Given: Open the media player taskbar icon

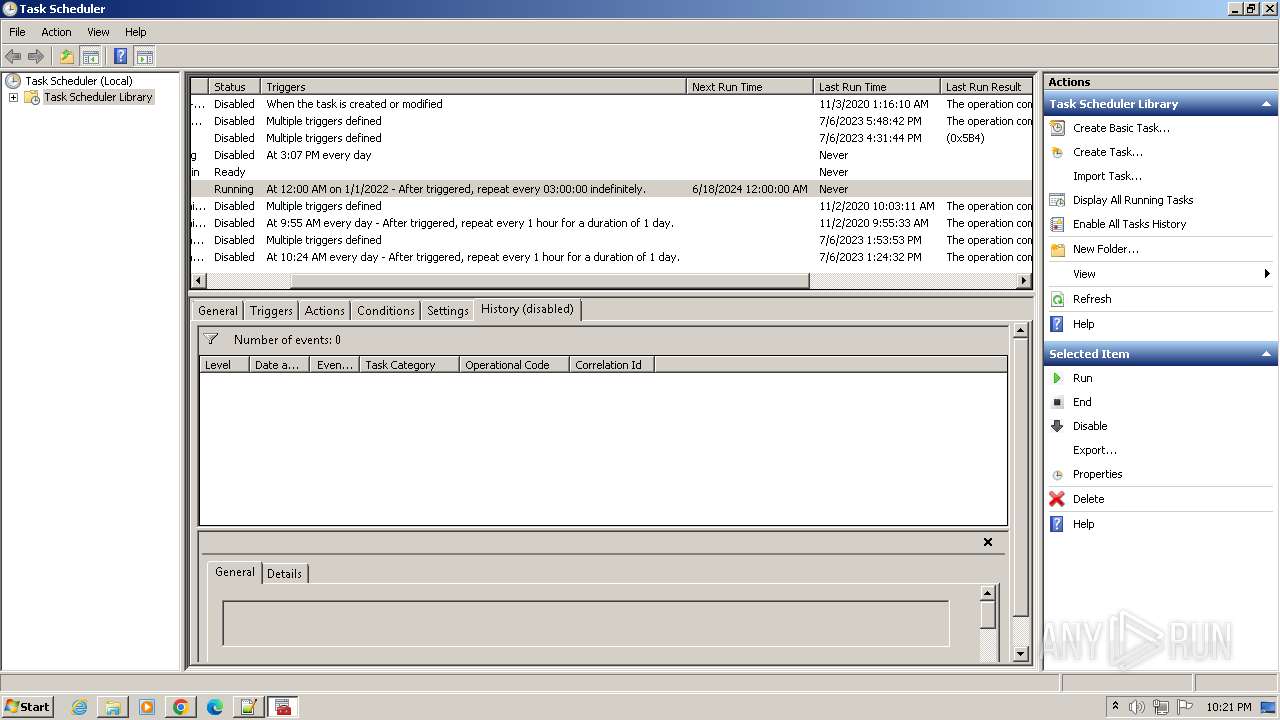Looking at the screenshot, I should (147, 707).
